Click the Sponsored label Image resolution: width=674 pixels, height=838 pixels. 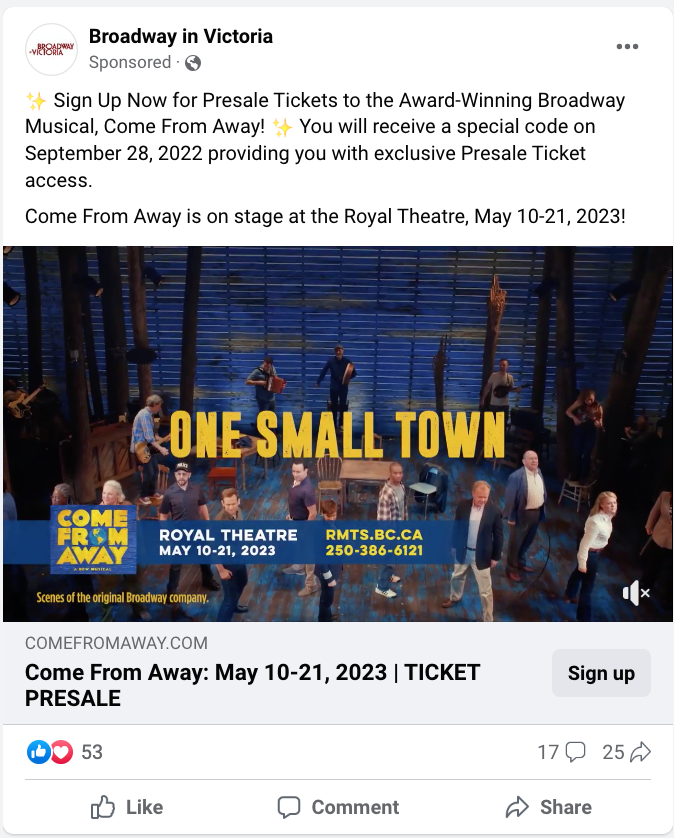(130, 62)
